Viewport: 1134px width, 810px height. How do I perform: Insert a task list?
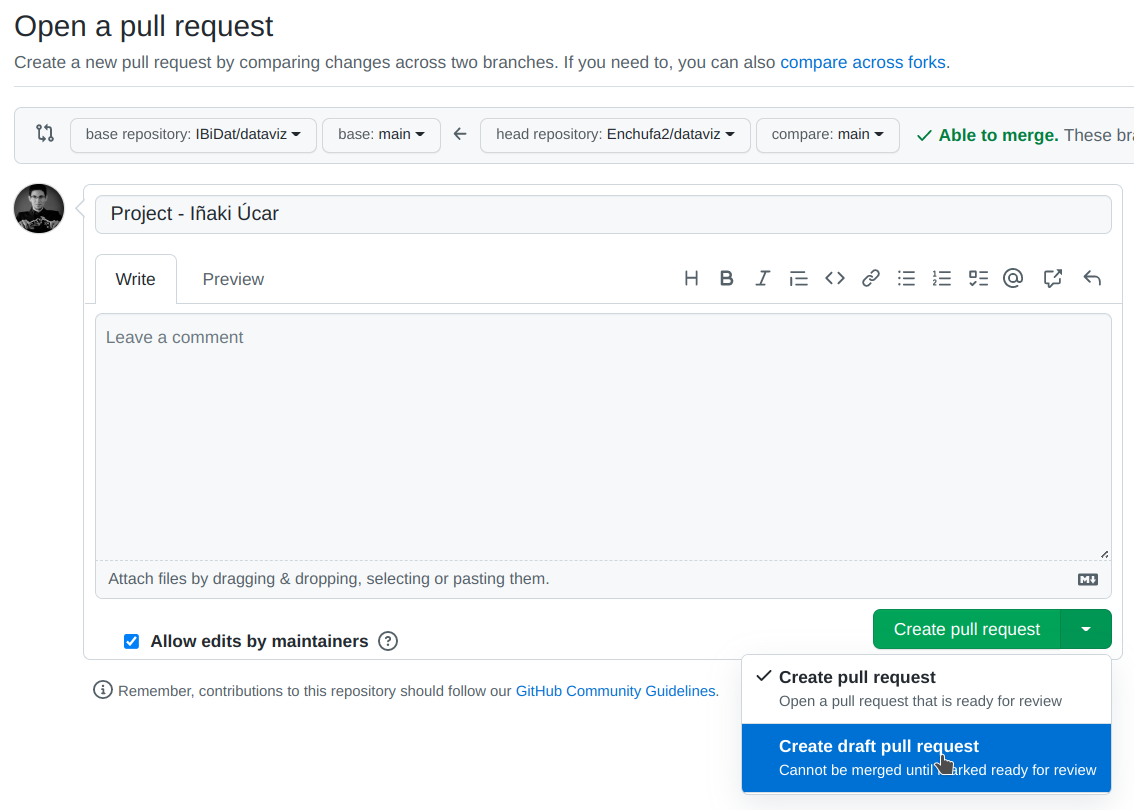coord(977,278)
